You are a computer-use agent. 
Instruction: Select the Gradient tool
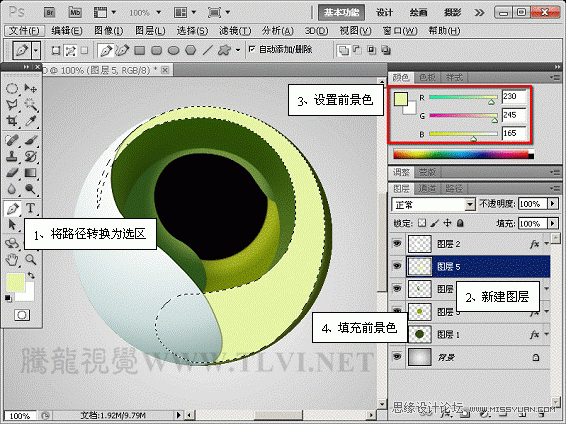[30, 172]
